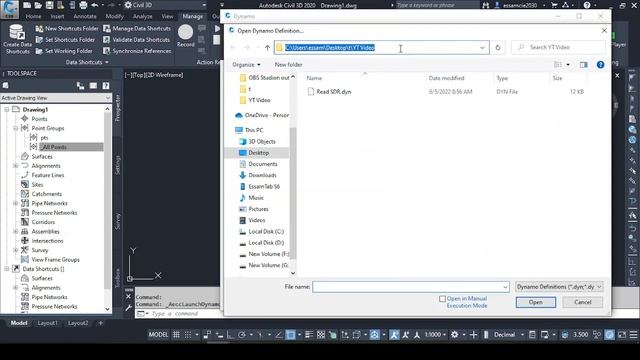This screenshot has height=360, width=640.
Task: Open the view options dropdown arrow
Action: pyautogui.click(x=568, y=64)
